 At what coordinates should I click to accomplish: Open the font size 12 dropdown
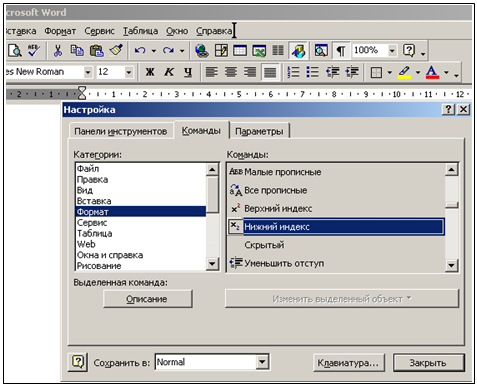click(129, 72)
